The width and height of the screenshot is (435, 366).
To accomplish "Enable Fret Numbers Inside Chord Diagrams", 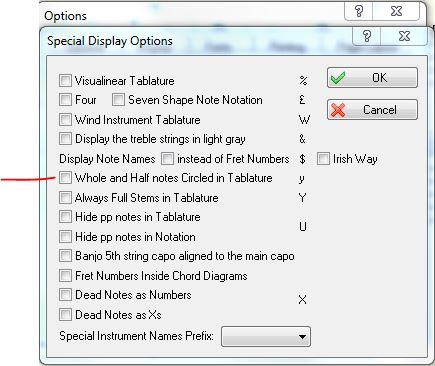I will 65,275.
